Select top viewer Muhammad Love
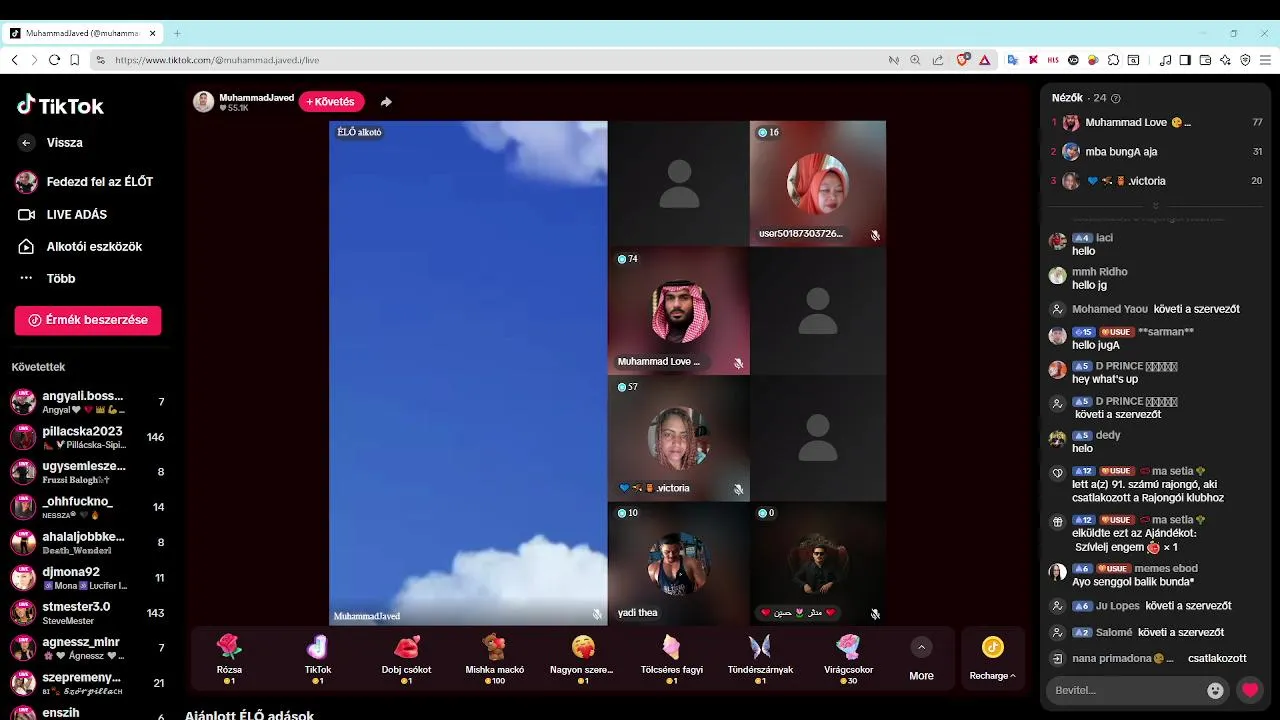1280x720 pixels. [x=1156, y=122]
